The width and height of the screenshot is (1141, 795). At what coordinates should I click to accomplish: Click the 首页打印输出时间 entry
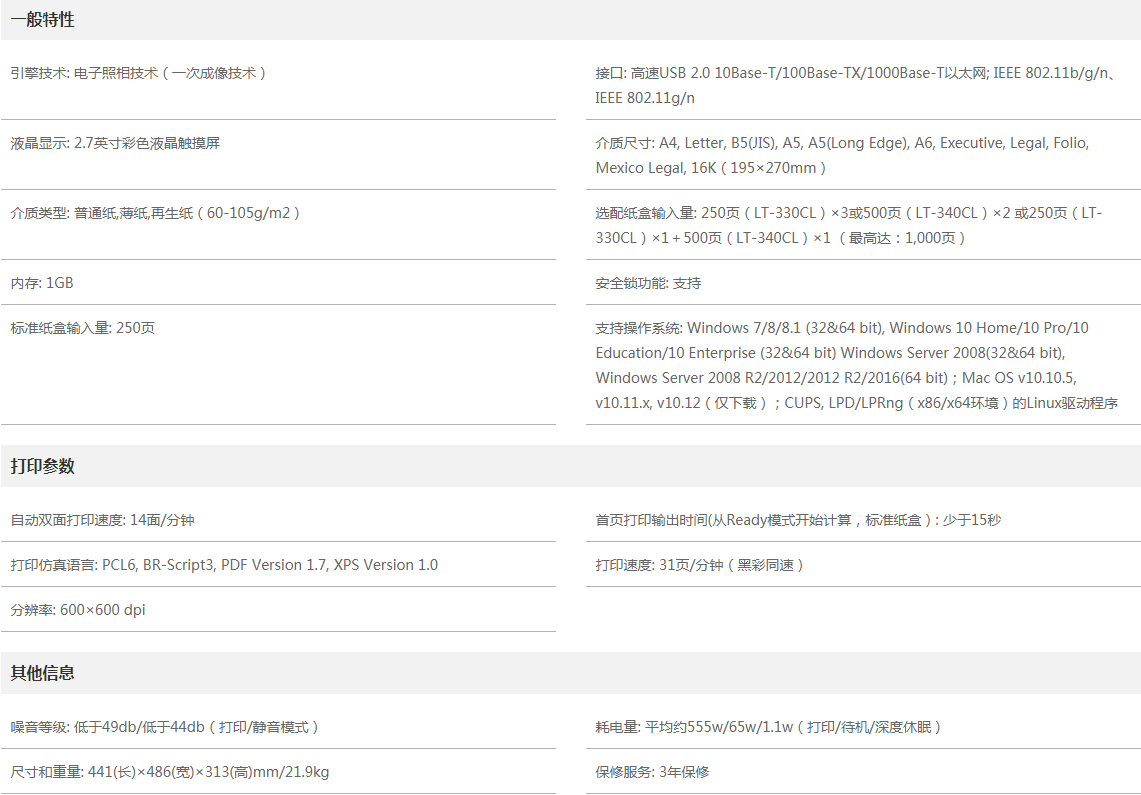point(798,520)
